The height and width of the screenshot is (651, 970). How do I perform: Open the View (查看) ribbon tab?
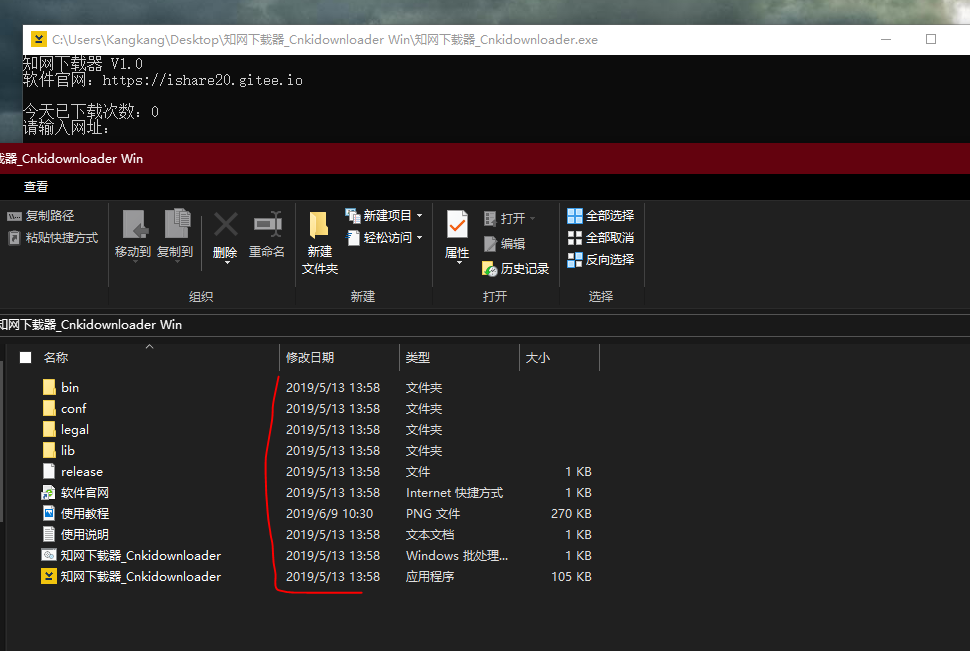point(36,187)
